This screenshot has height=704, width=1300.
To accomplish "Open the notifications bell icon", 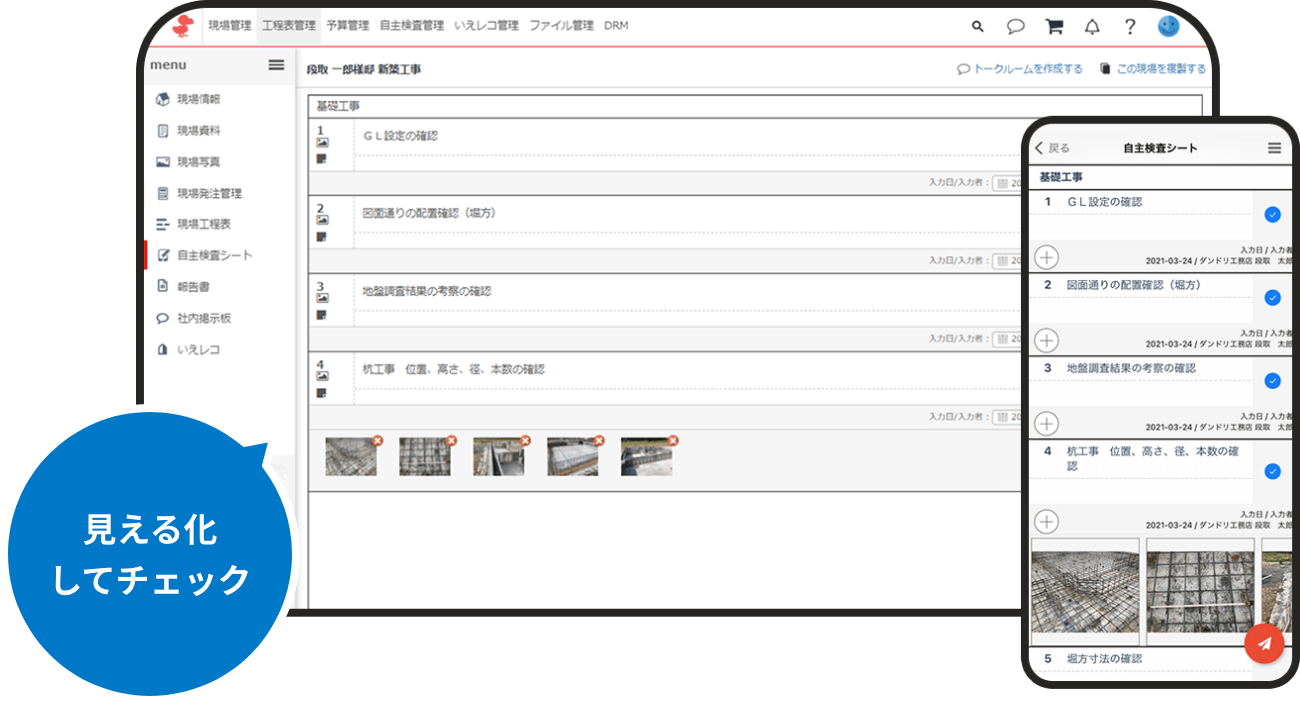I will click(1092, 27).
